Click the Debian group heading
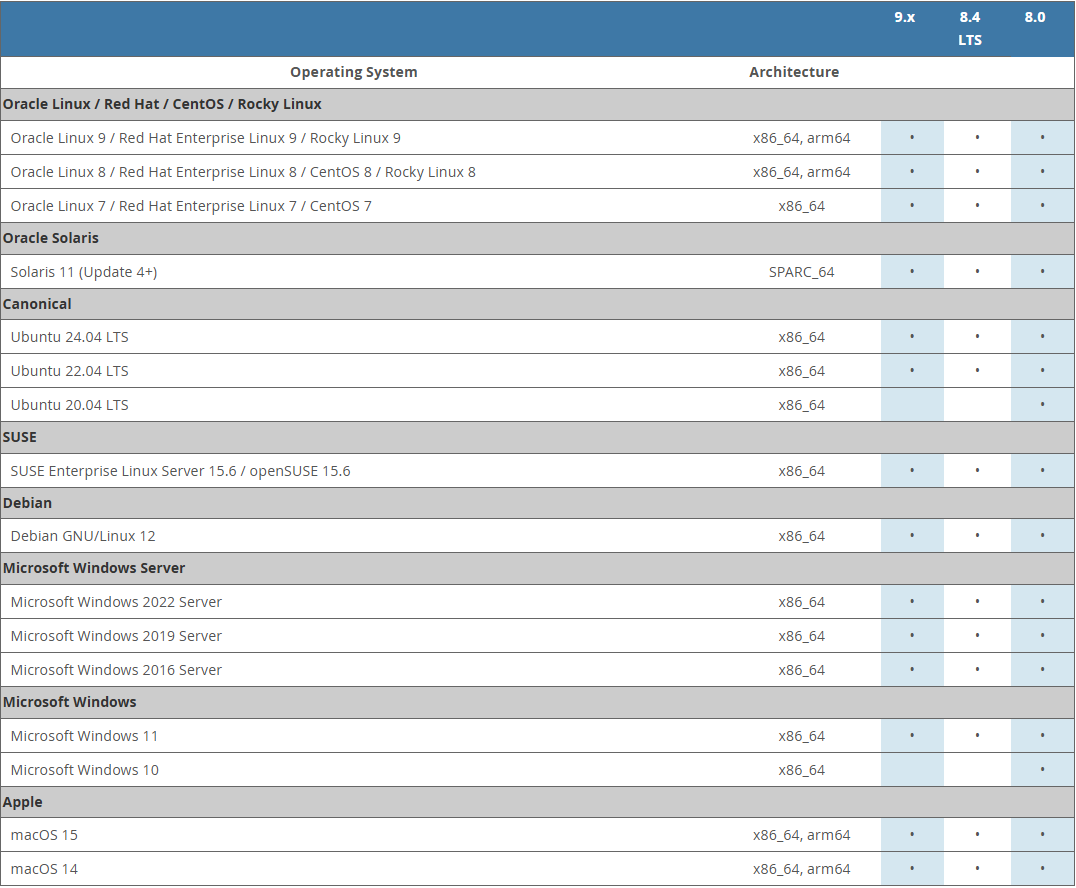 [537, 503]
